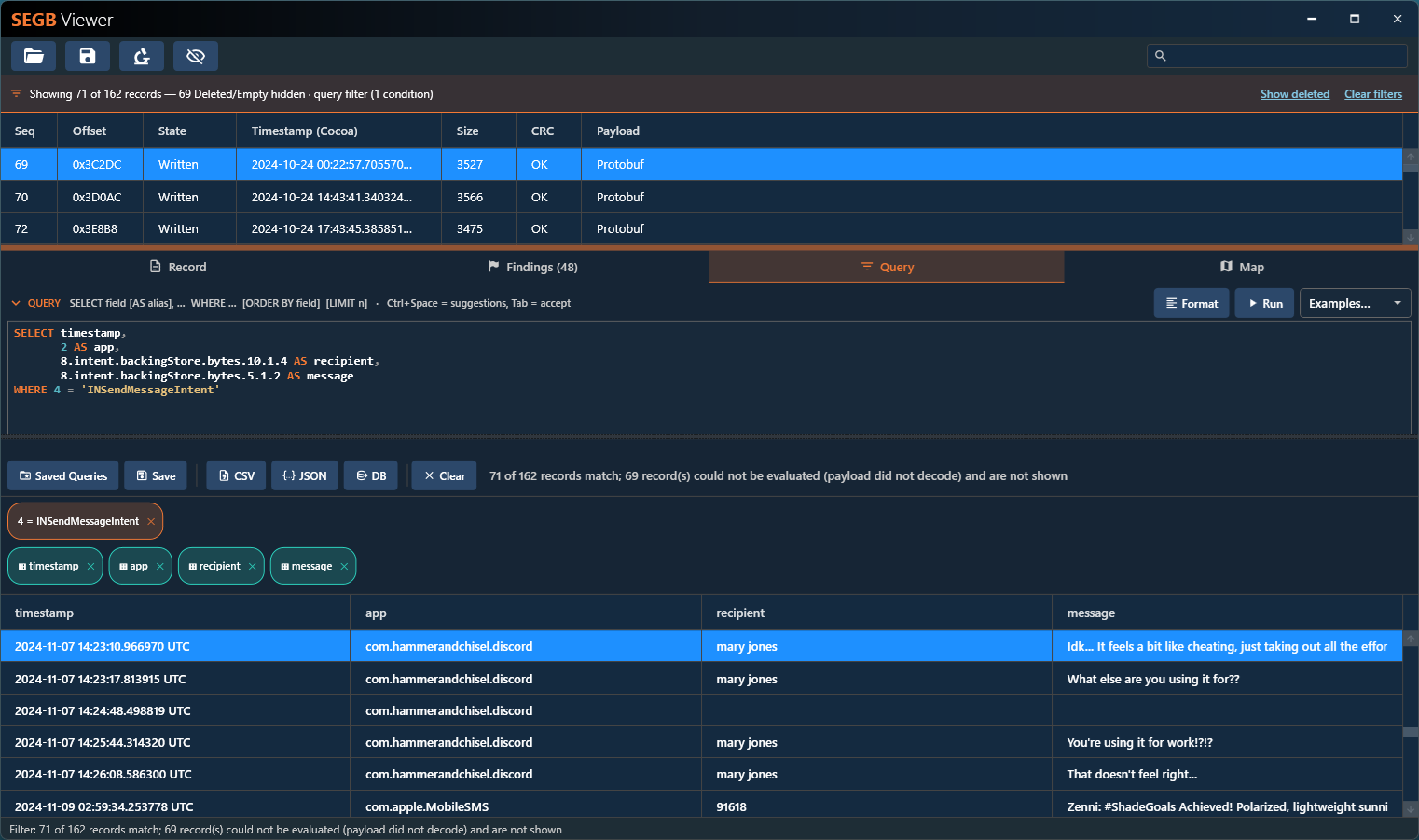1419x840 pixels.
Task: Open Saved Queries list
Action: pyautogui.click(x=63, y=475)
